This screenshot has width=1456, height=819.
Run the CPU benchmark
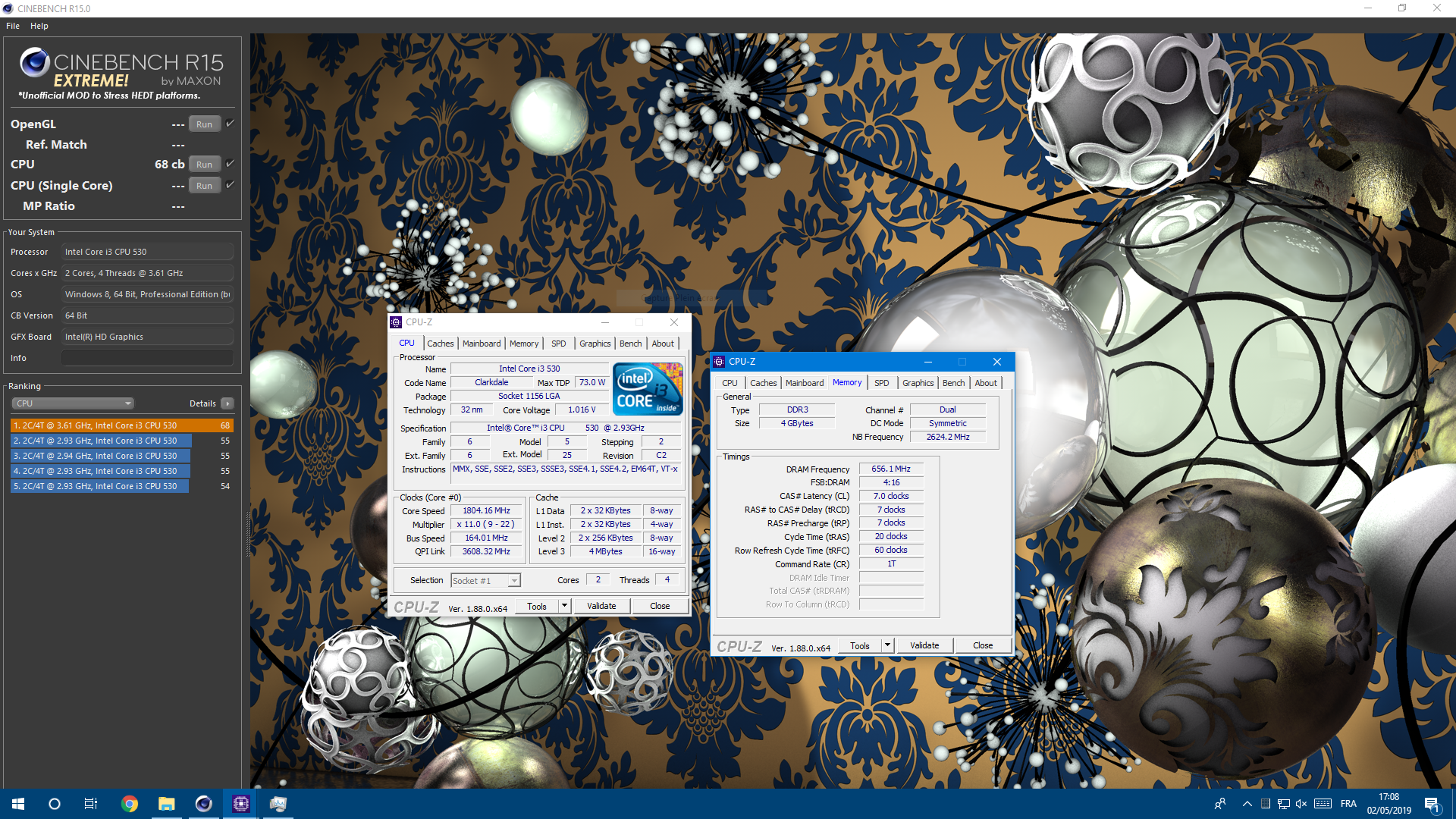pos(204,165)
